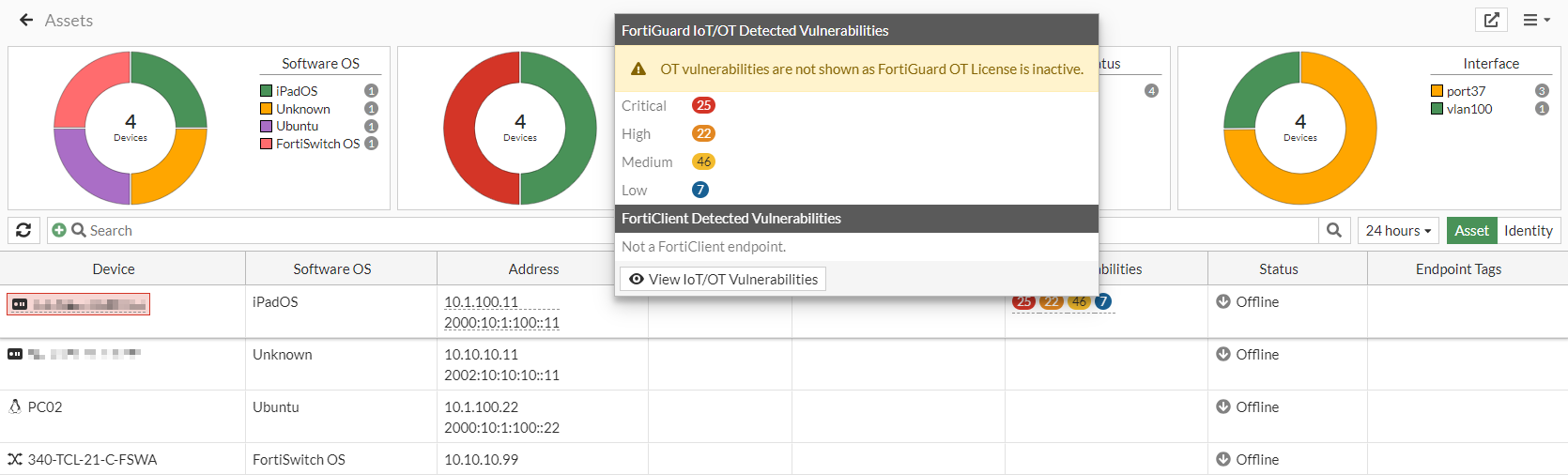The width and height of the screenshot is (1568, 475).
Task: Click the green iPadOS legend swatch
Action: (x=267, y=91)
